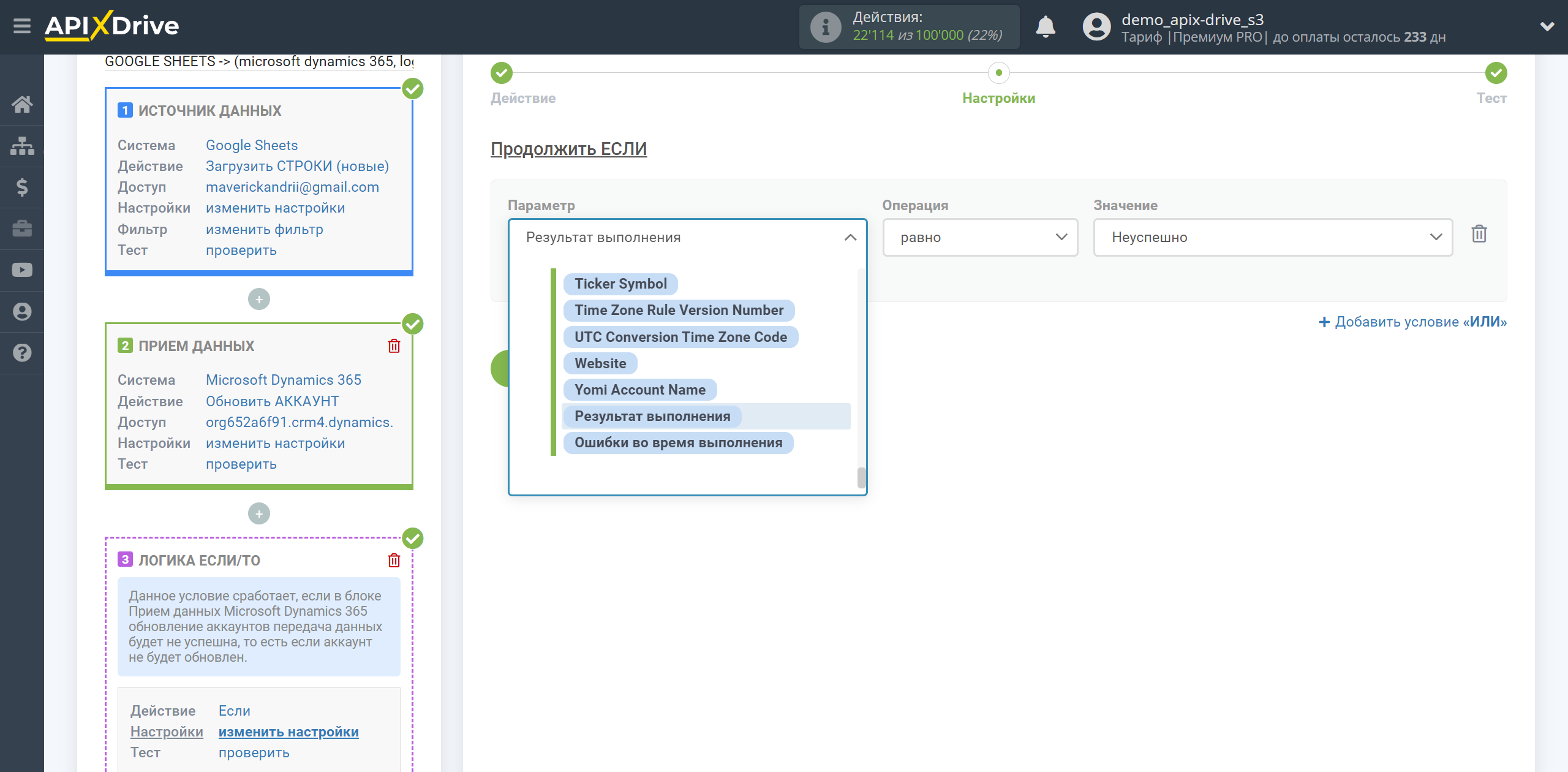Add a step after the Прием данных block
This screenshot has width=1568, height=772.
[x=259, y=514]
